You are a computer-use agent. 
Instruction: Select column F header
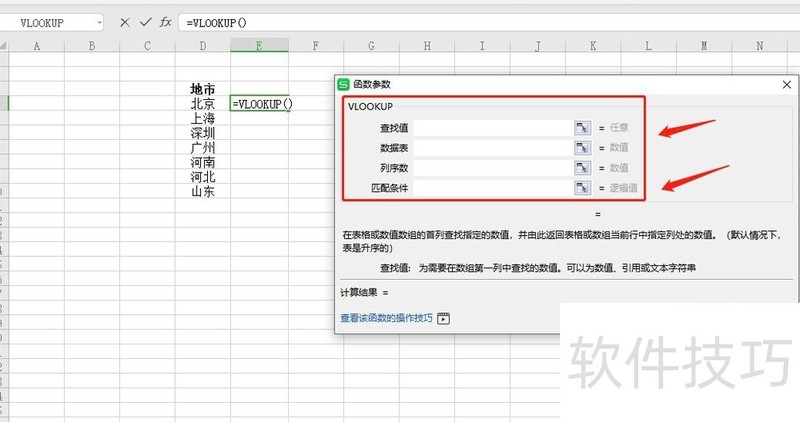click(316, 45)
